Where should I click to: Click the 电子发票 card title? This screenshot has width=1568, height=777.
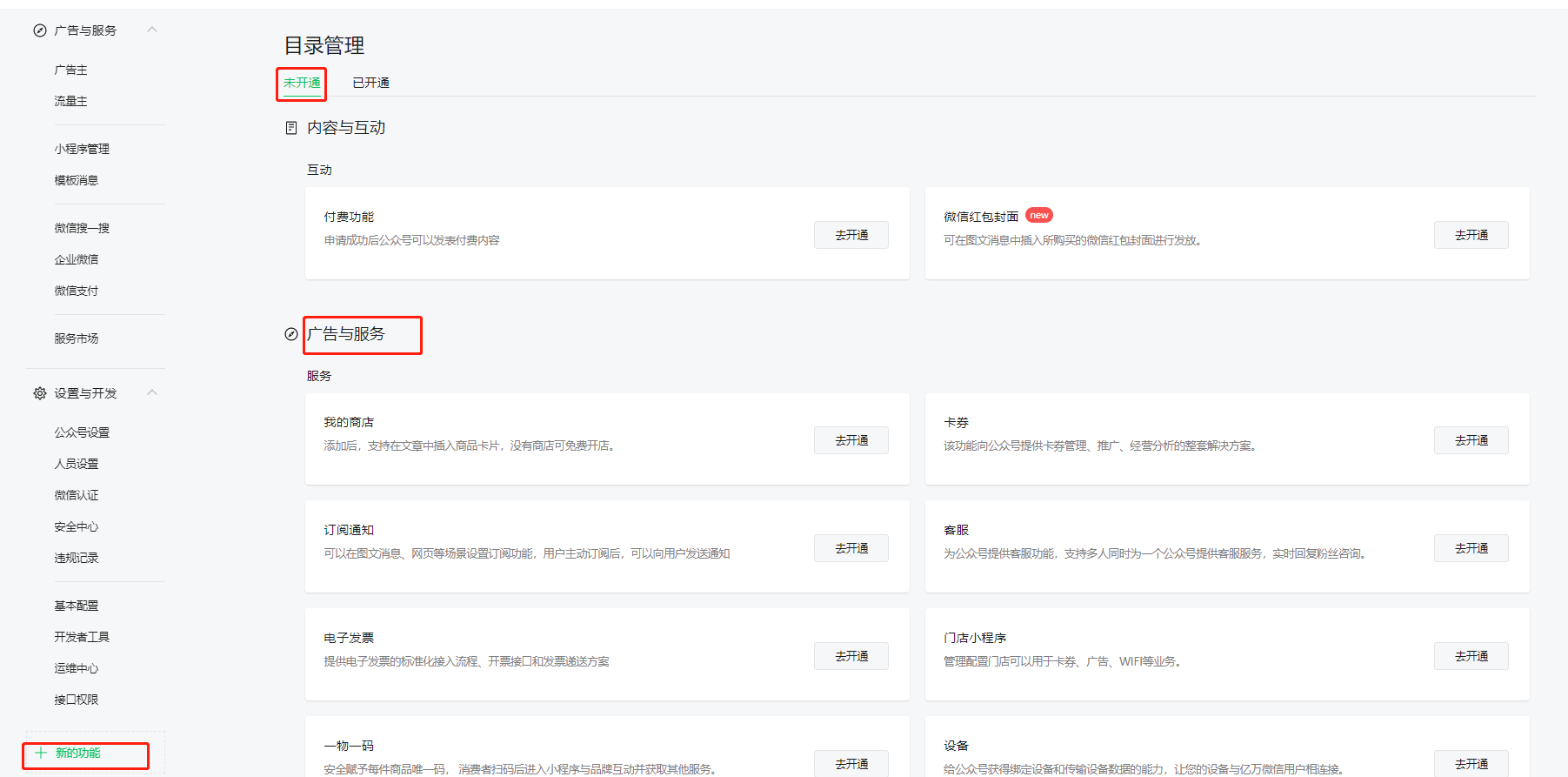point(349,638)
